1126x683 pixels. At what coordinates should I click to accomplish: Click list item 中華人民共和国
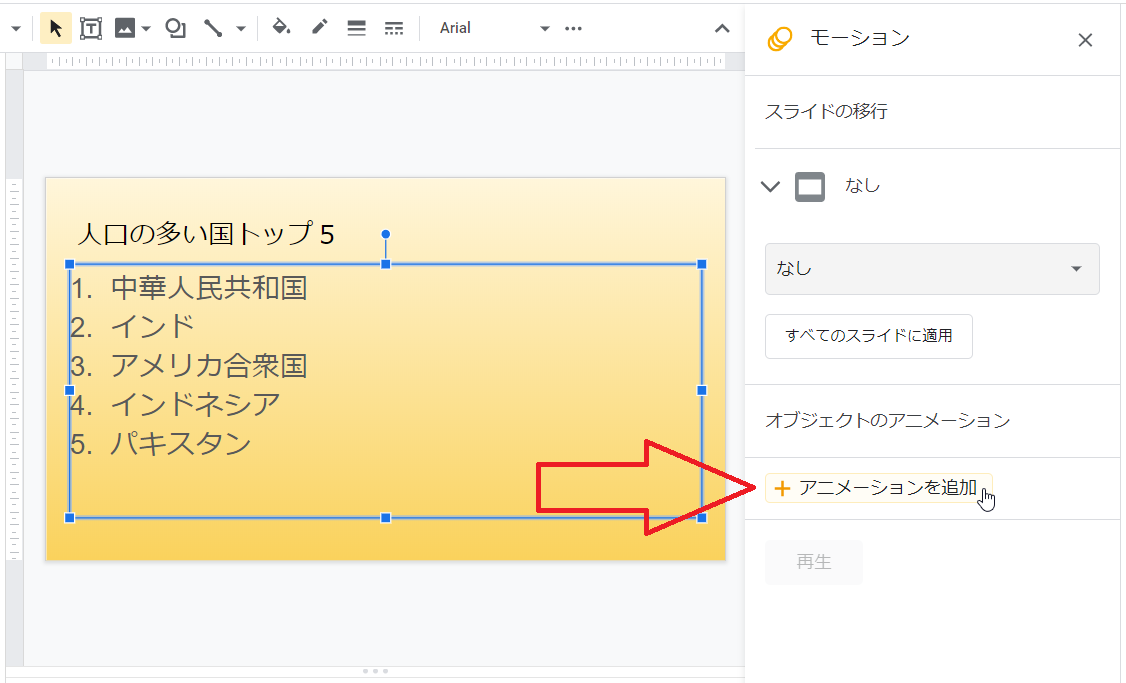pos(209,288)
